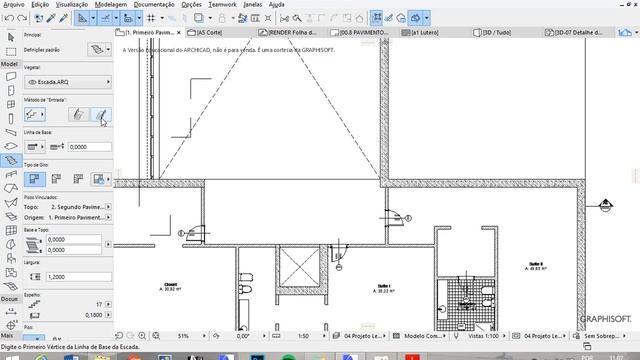Activate the Inject Parameters syringe
Viewport: 640px width, 360px height.
click(64, 18)
